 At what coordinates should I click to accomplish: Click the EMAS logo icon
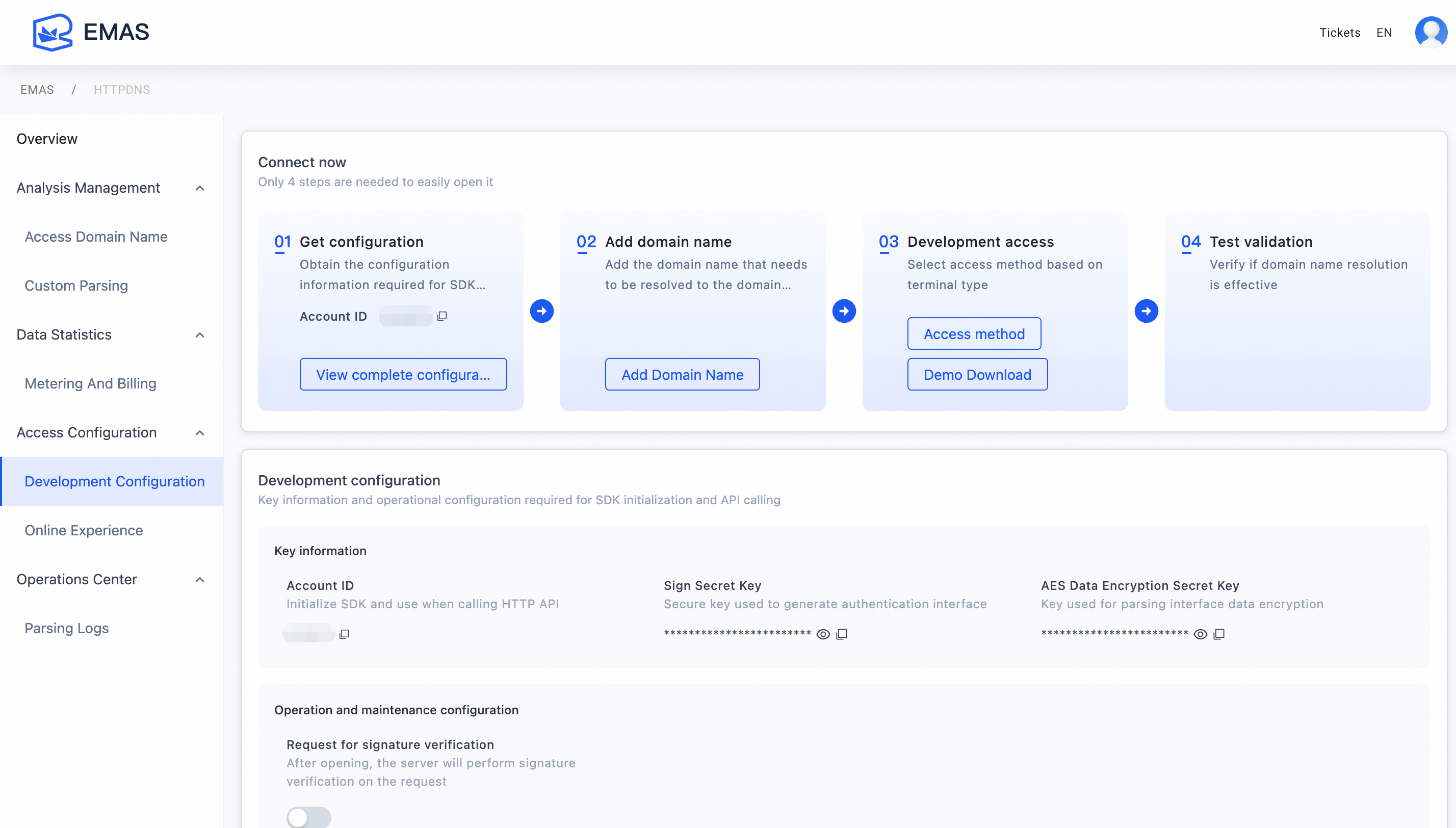coord(53,33)
